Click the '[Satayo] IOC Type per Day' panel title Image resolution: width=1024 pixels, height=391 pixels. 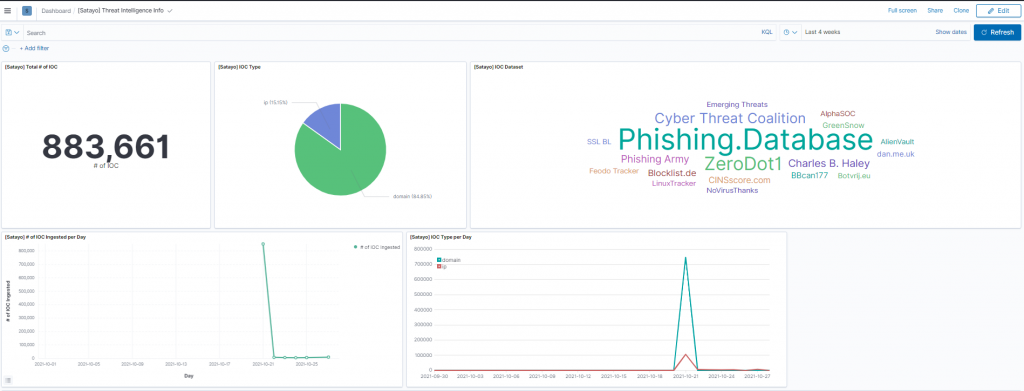coord(441,237)
